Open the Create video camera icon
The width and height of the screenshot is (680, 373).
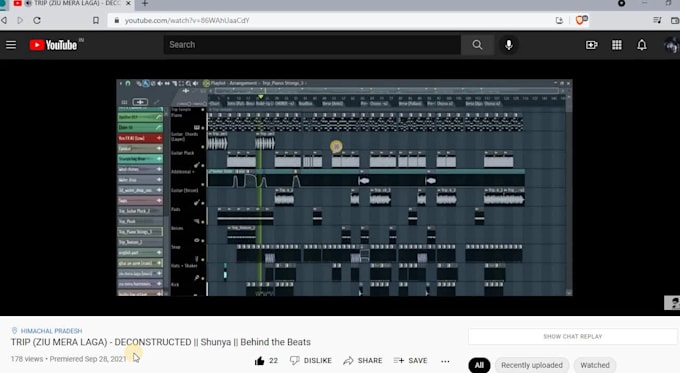[x=592, y=45]
